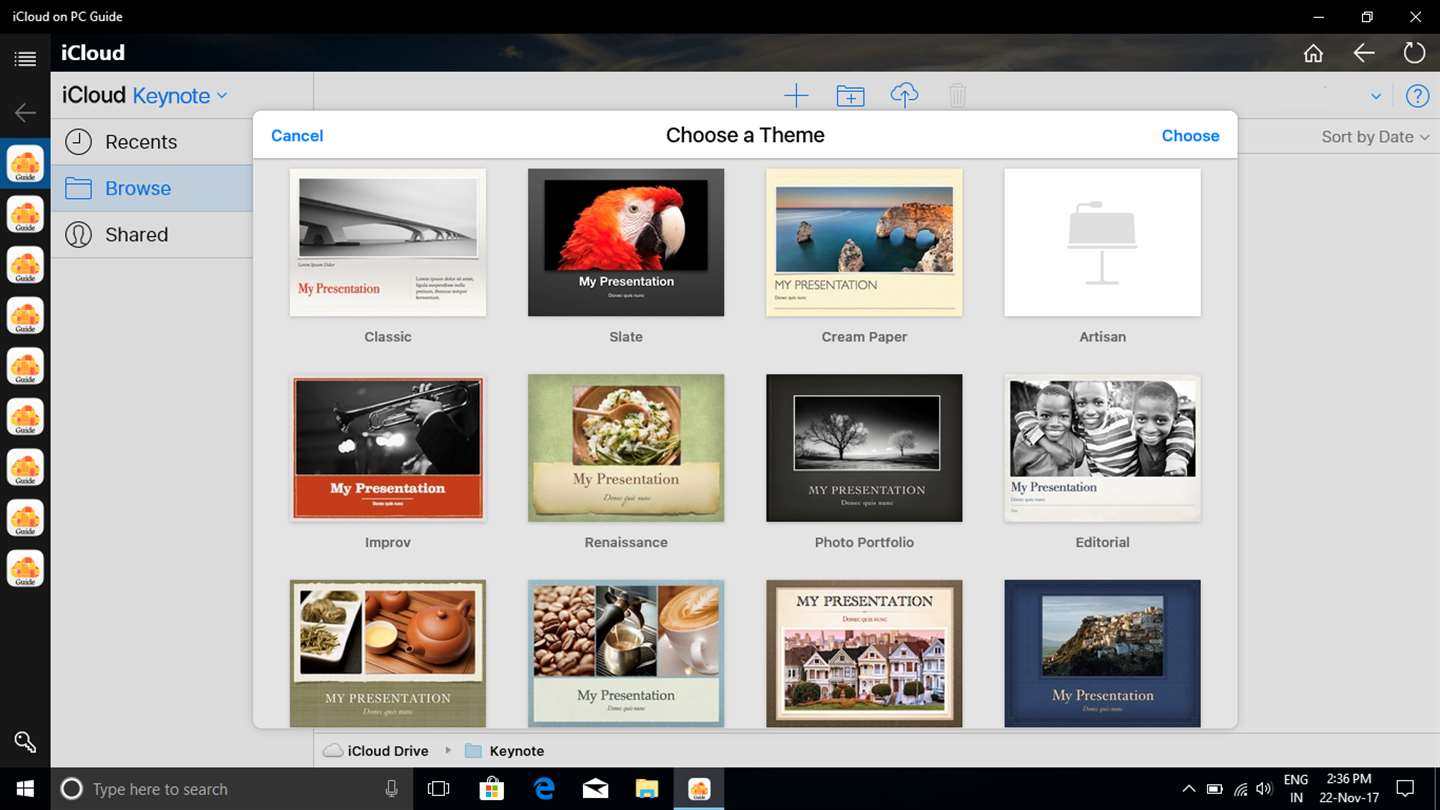Open Microsoft Edge from the taskbar
The width and height of the screenshot is (1440, 810).
[544, 789]
